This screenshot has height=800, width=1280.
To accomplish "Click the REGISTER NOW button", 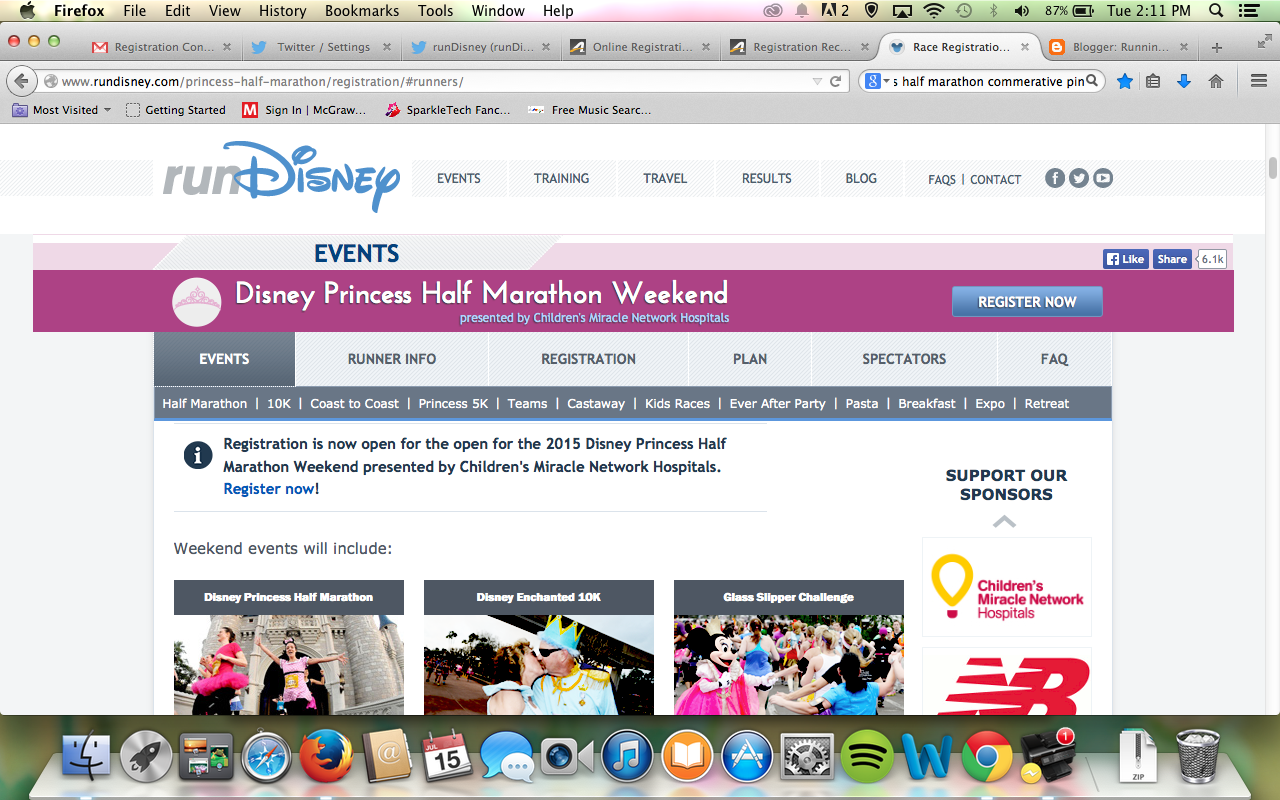I will click(1027, 301).
